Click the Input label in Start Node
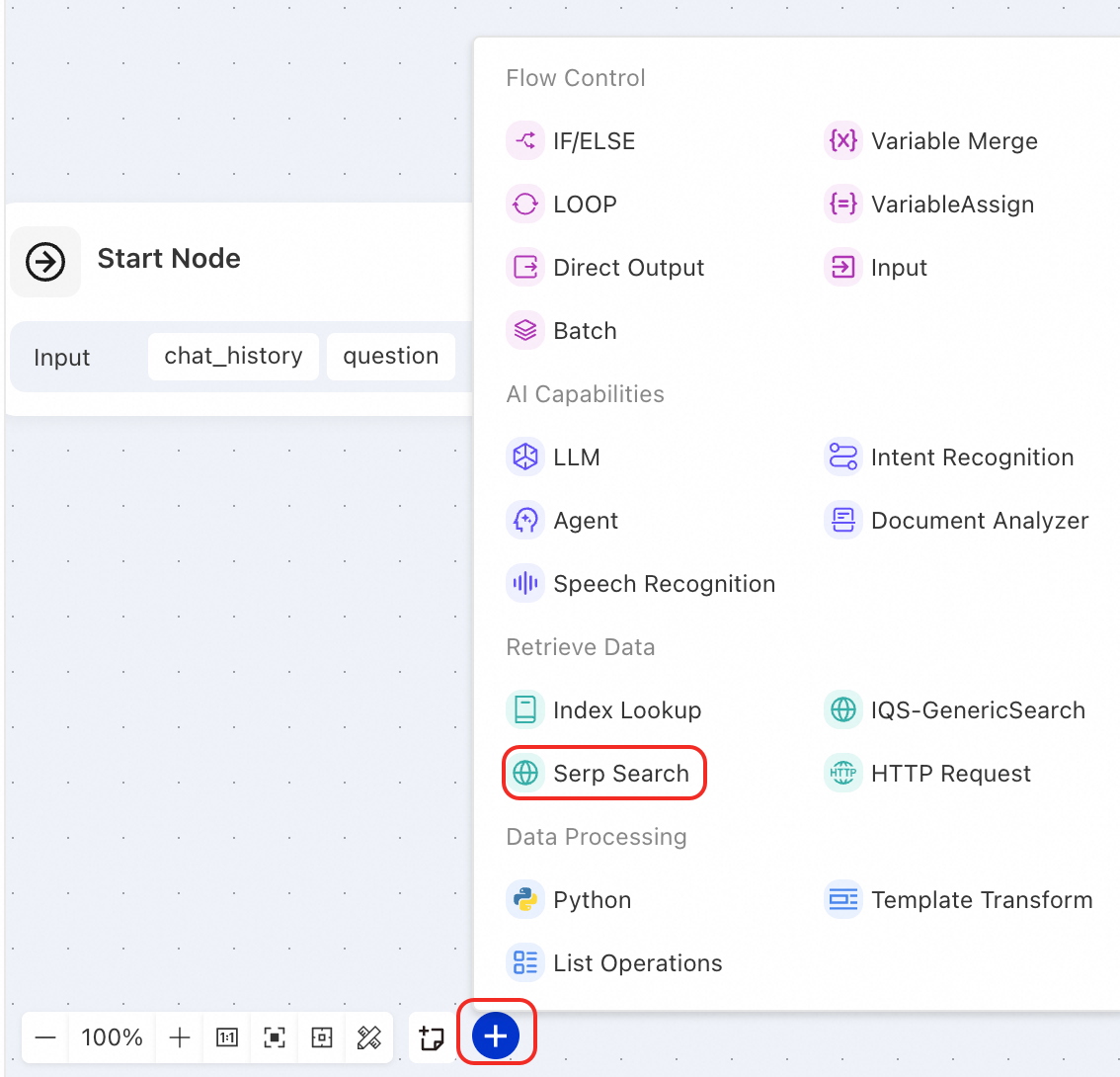 click(62, 358)
